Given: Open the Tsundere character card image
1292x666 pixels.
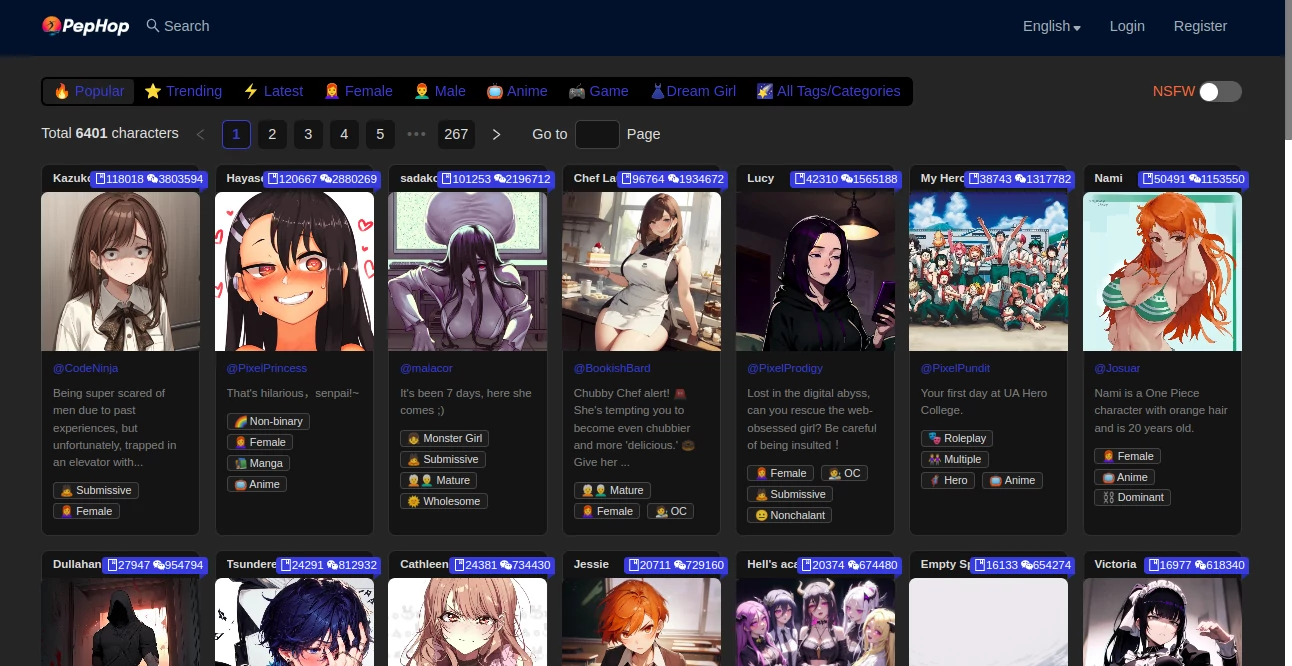Looking at the screenshot, I should [x=294, y=622].
